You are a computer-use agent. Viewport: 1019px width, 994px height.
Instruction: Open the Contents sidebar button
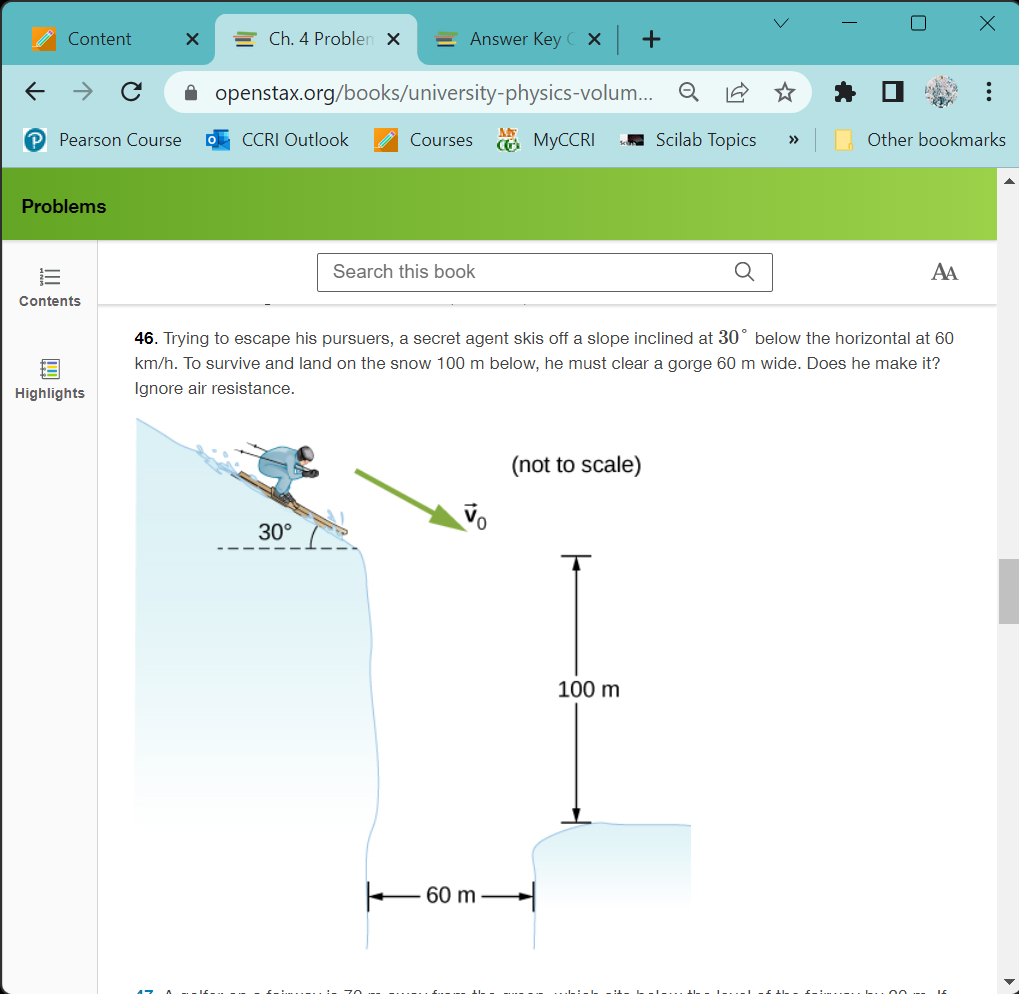pyautogui.click(x=50, y=287)
